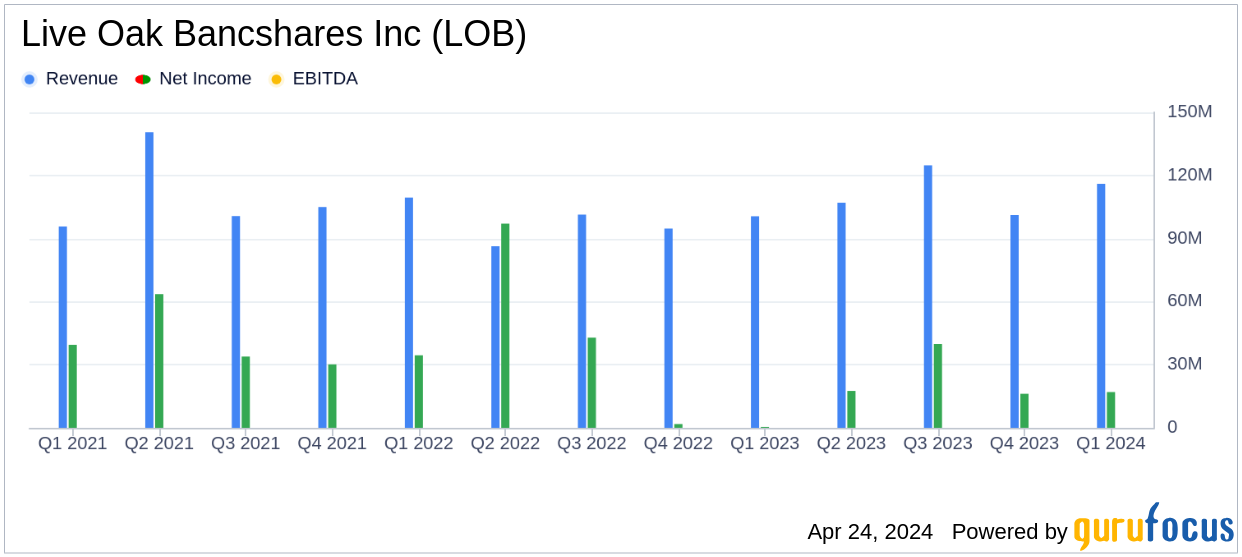Select the Q1 2022 blue revenue bar

pyautogui.click(x=409, y=313)
